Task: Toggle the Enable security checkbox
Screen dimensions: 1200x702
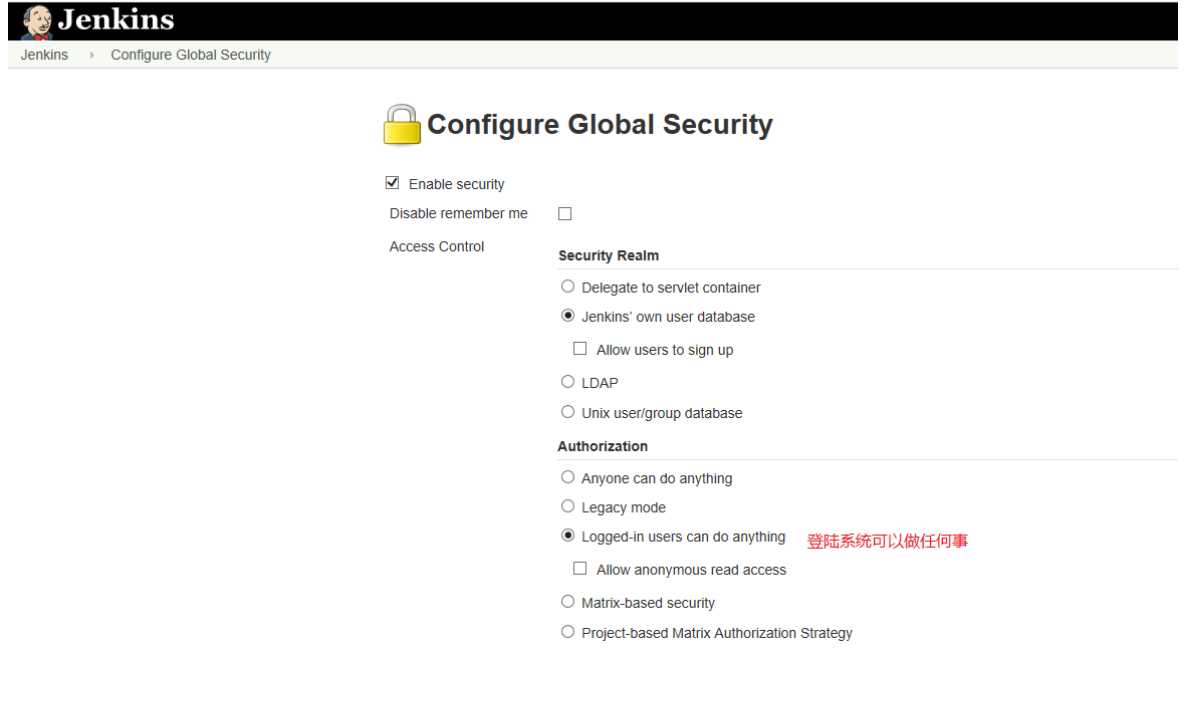Action: pyautogui.click(x=392, y=183)
